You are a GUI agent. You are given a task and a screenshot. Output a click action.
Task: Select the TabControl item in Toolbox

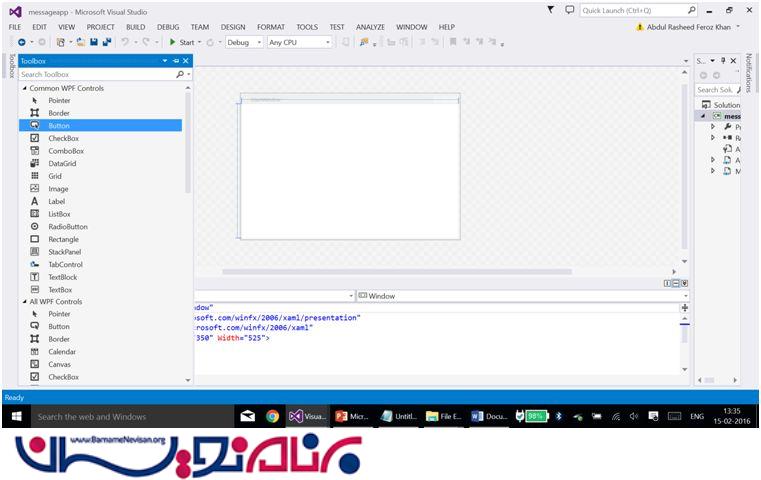(65, 264)
